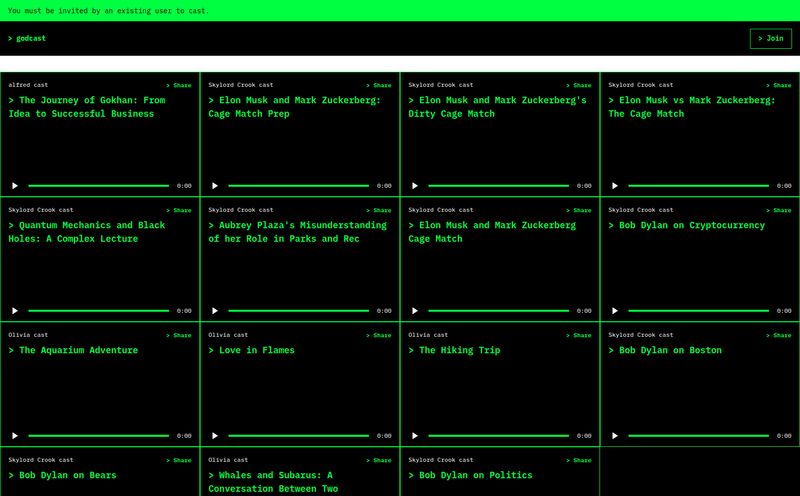Image resolution: width=800 pixels, height=496 pixels.
Task: Share the 'Dirty Cage Match' cast
Action: tap(579, 85)
